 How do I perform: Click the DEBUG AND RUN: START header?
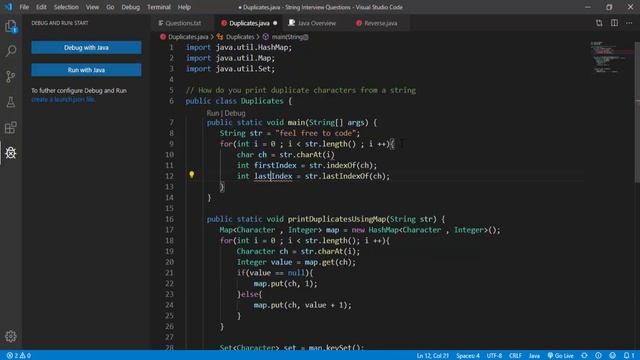tap(60, 23)
